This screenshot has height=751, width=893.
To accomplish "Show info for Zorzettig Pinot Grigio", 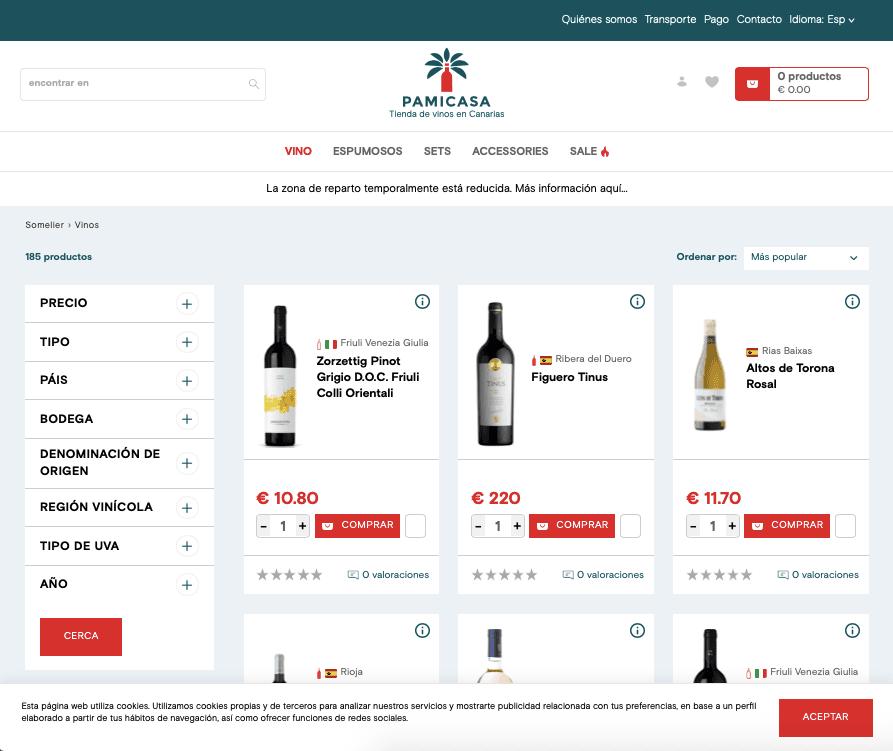I will tap(422, 302).
